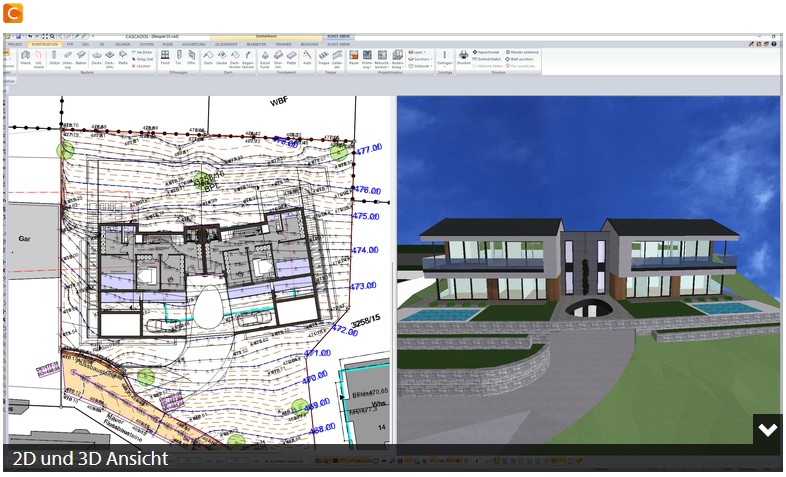
Task: Click the Drucken print icon
Action: coord(464,58)
